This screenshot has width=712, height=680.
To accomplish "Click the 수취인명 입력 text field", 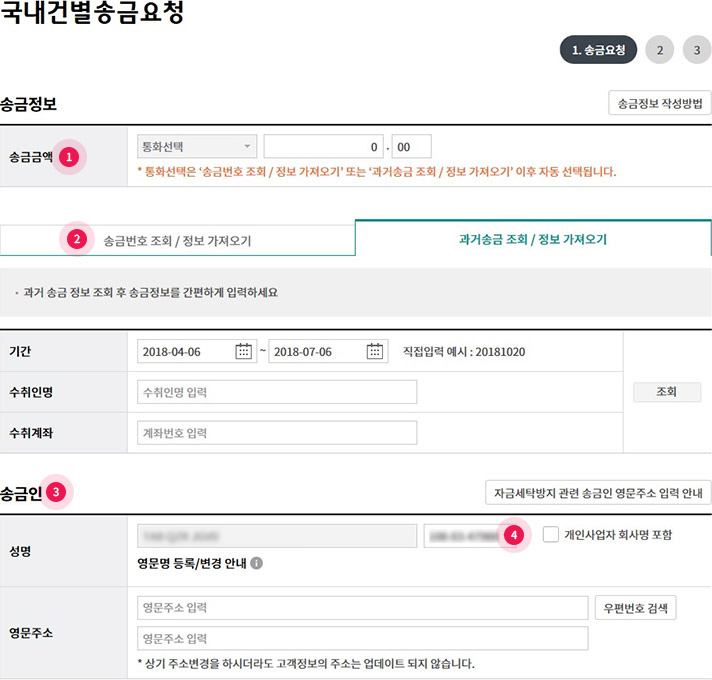I will coord(277,392).
